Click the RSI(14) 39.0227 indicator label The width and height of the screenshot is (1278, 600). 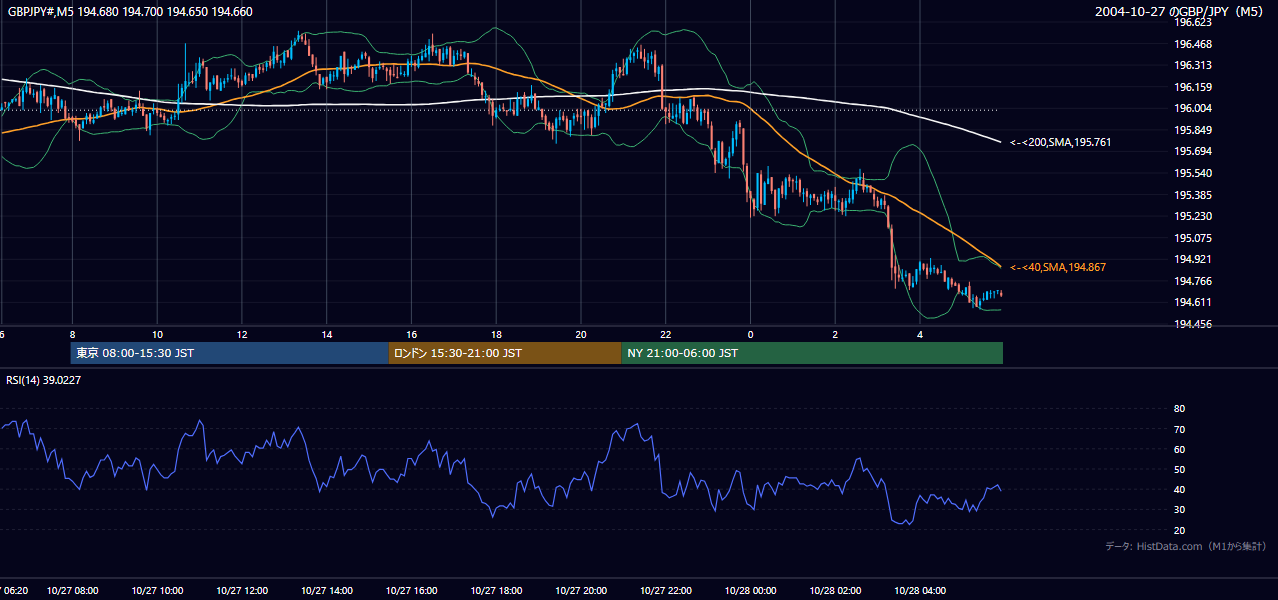click(x=44, y=380)
